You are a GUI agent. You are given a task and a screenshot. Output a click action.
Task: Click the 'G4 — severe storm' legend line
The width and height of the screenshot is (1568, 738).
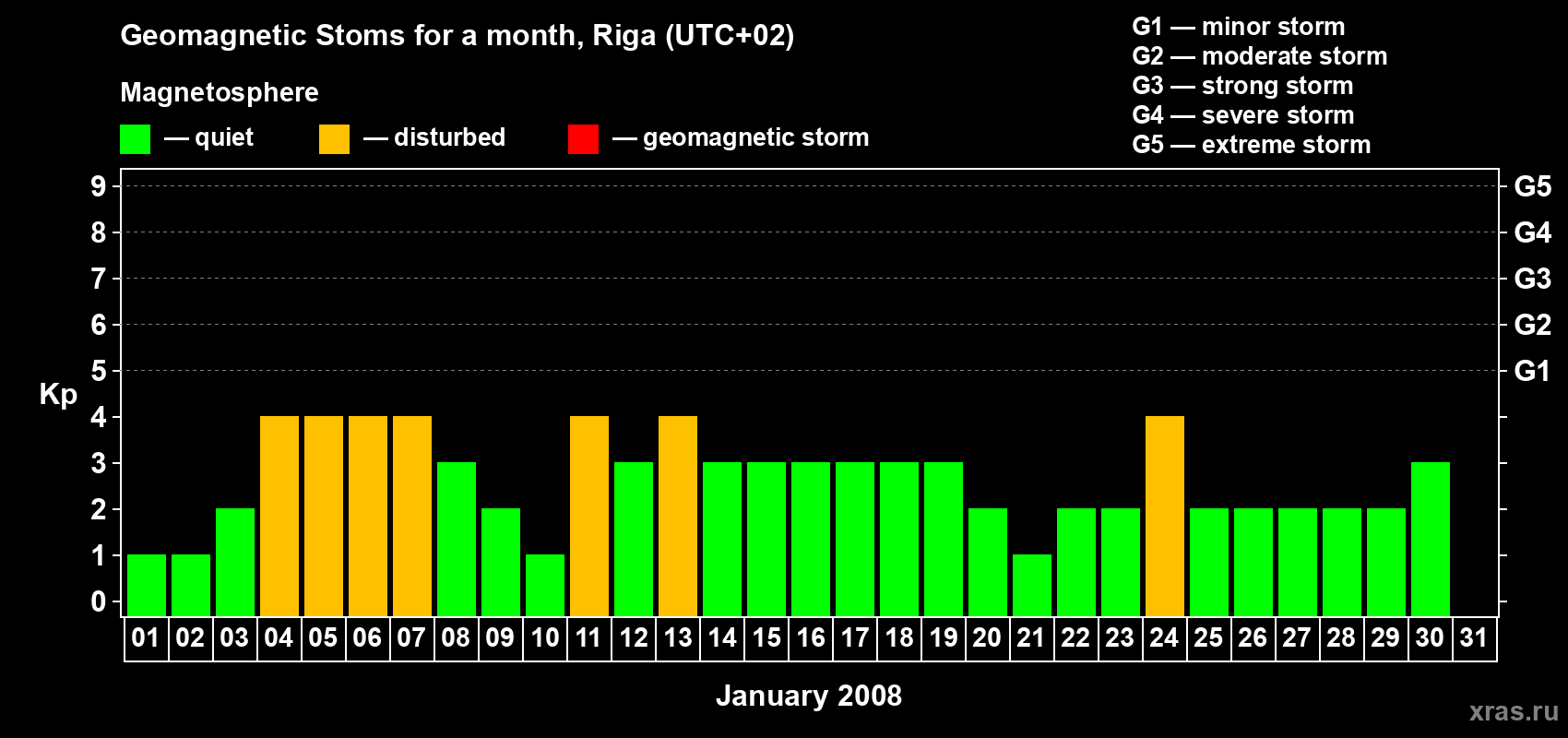pos(1243,115)
